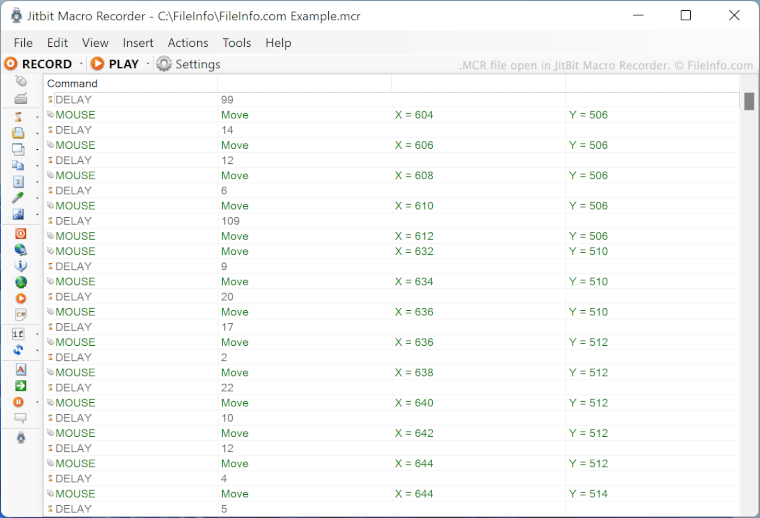The height and width of the screenshot is (518, 760).
Task: Open the Tools menu
Action: click(x=237, y=43)
